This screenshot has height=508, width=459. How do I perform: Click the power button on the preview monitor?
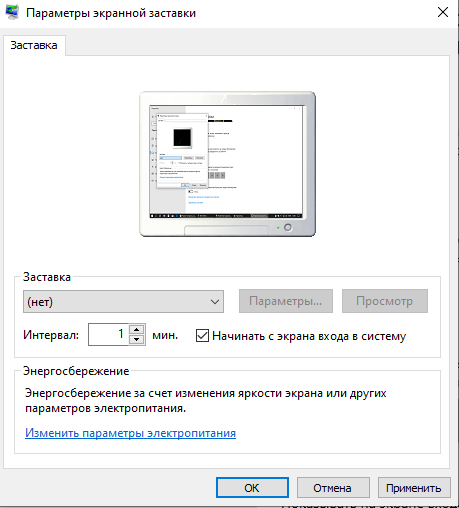(x=288, y=227)
